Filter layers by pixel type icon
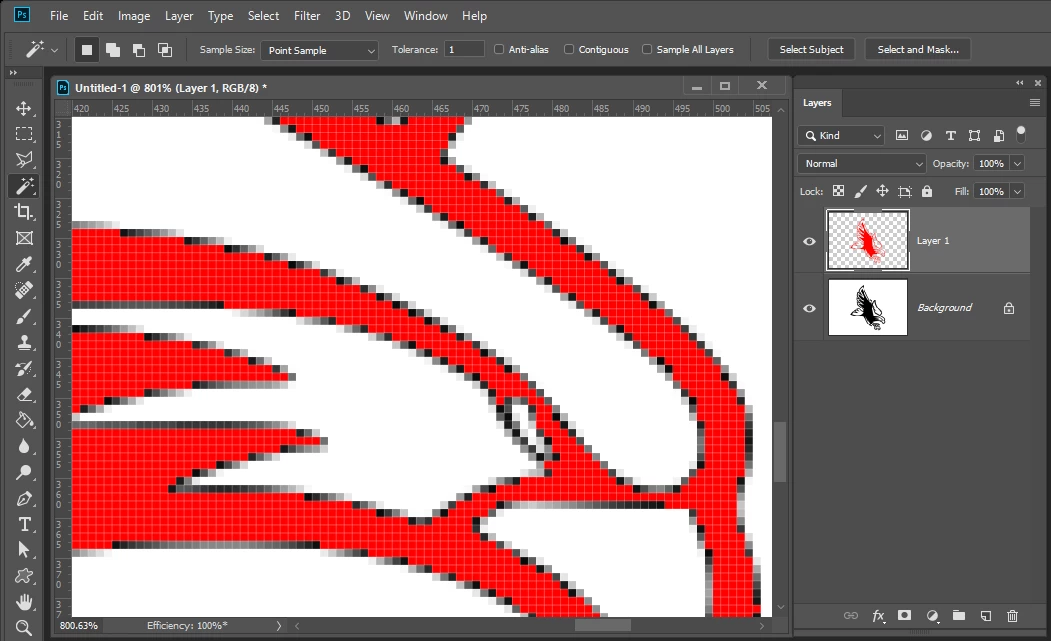The height and width of the screenshot is (641, 1051). point(902,135)
